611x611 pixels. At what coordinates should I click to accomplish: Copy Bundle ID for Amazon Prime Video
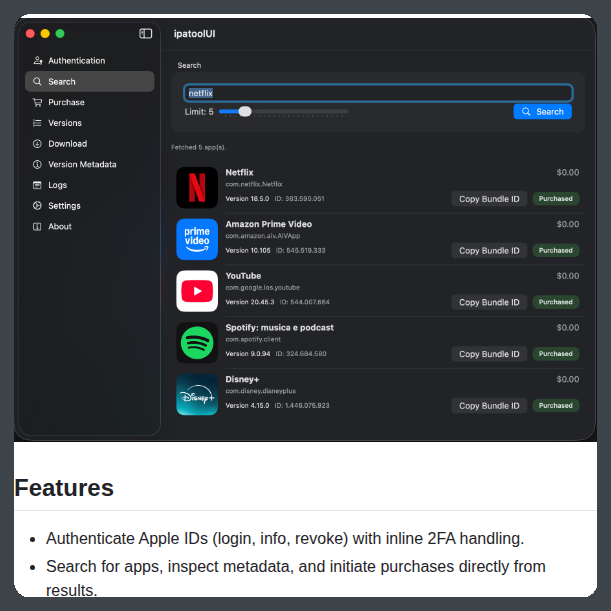(x=489, y=251)
